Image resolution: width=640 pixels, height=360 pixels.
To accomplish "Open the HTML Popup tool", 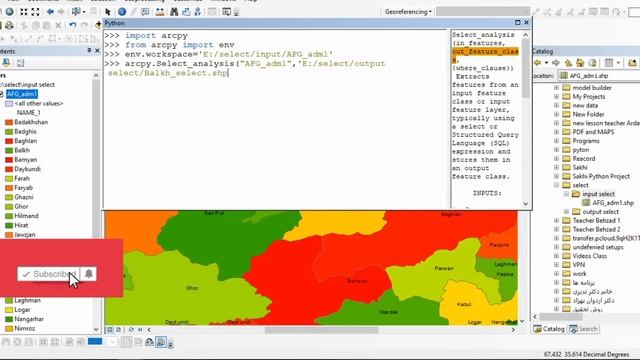I will [x=145, y=12].
